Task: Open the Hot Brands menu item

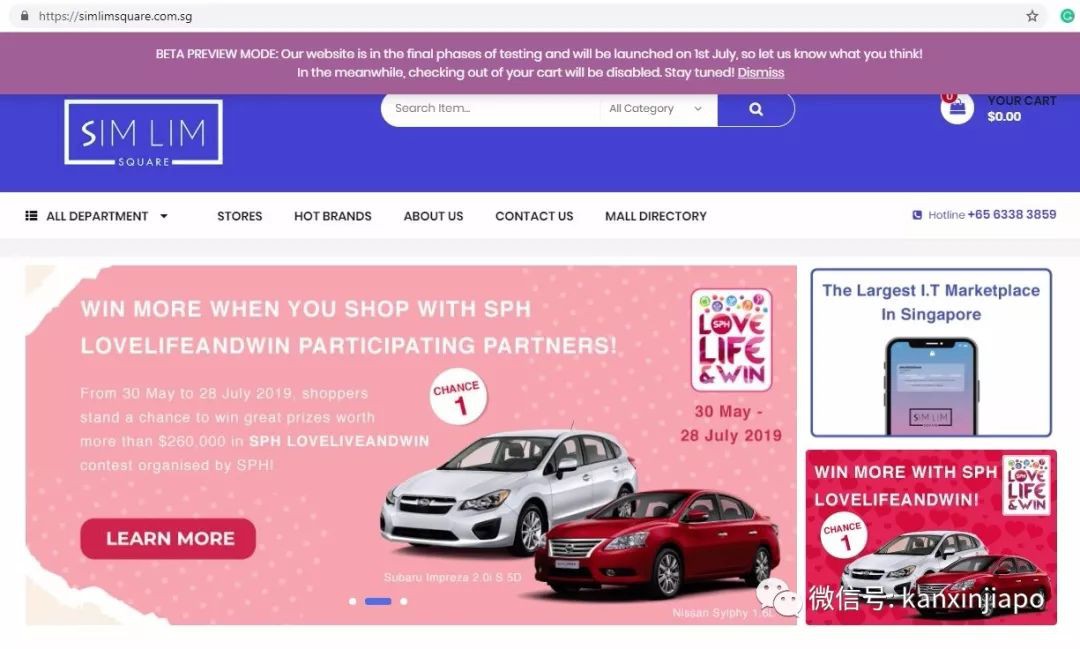Action: pos(333,216)
